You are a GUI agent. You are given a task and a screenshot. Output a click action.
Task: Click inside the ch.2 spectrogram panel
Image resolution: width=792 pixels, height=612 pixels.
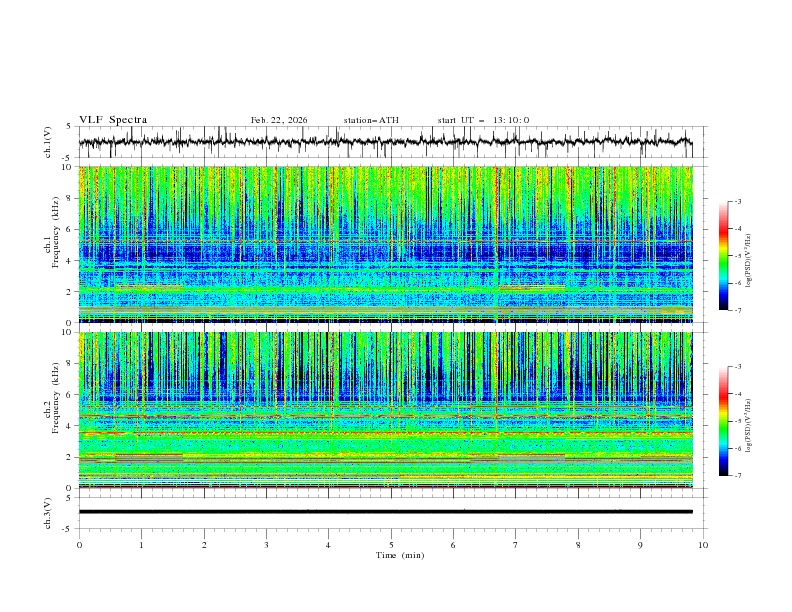coord(386,410)
